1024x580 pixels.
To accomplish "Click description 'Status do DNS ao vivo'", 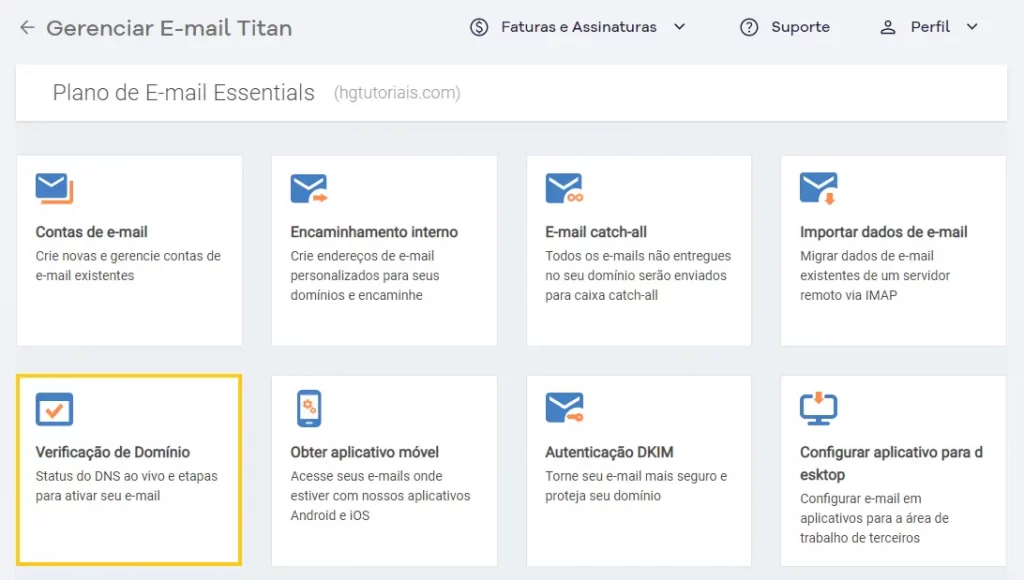I will click(x=127, y=486).
